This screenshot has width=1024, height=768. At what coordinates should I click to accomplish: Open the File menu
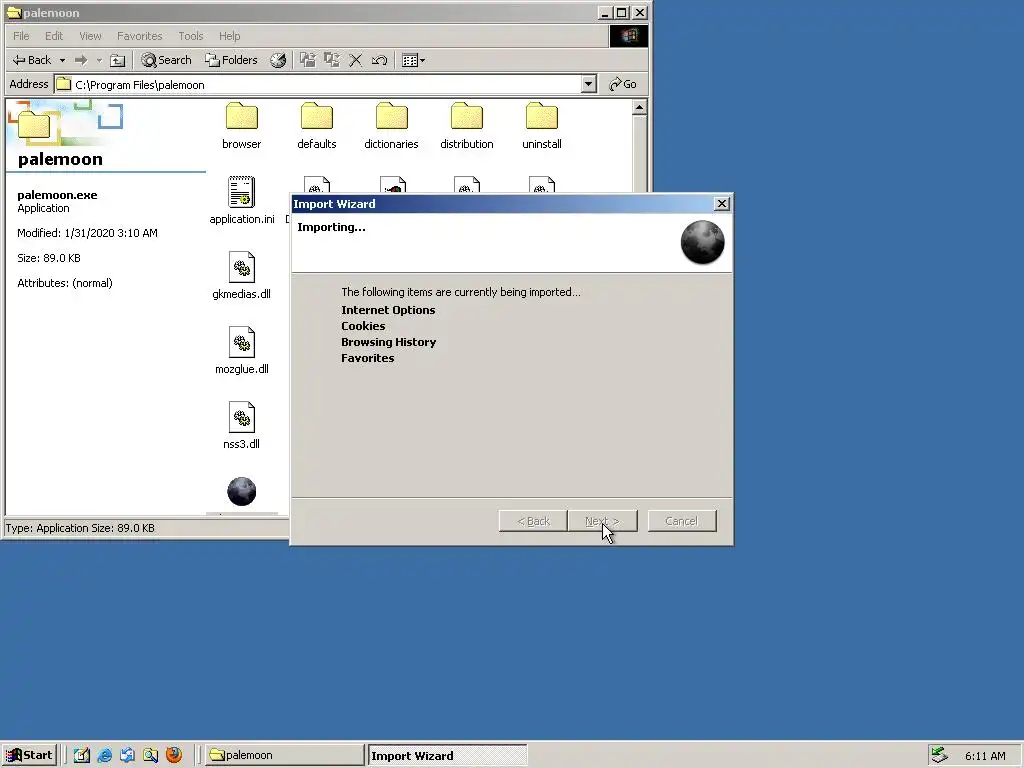[21, 36]
